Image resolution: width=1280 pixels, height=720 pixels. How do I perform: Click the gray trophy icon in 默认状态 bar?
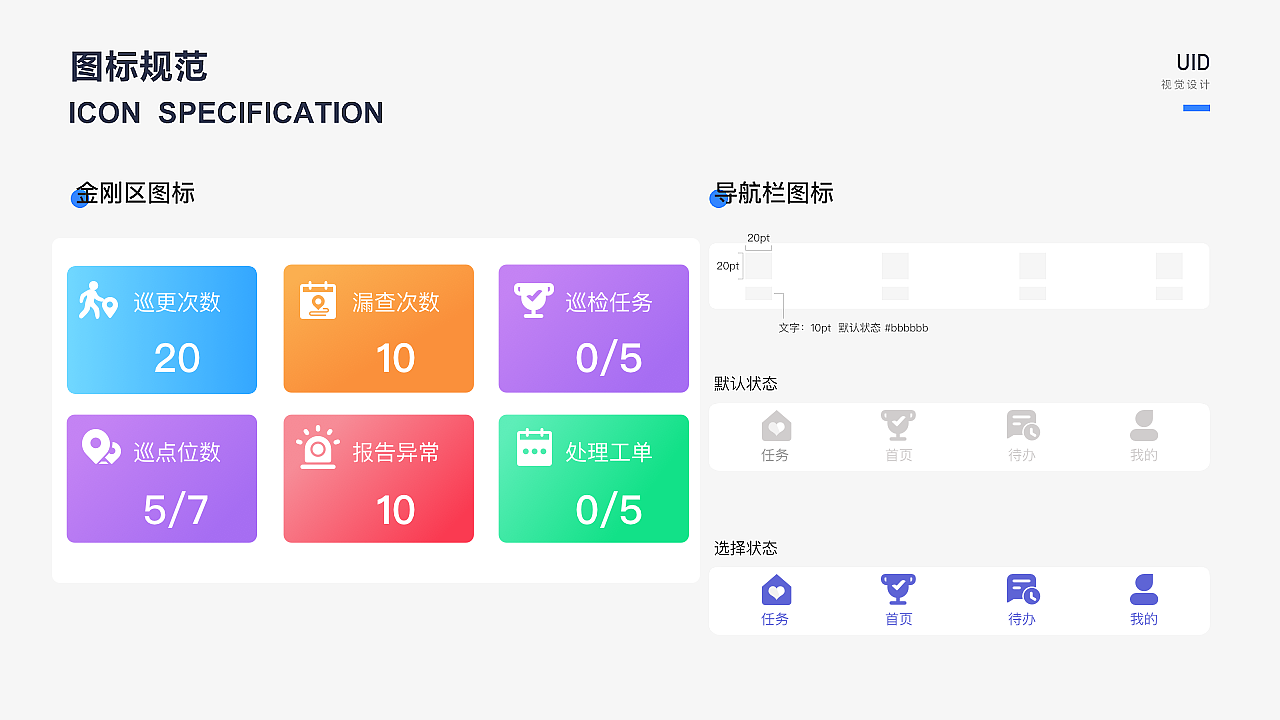coord(898,425)
